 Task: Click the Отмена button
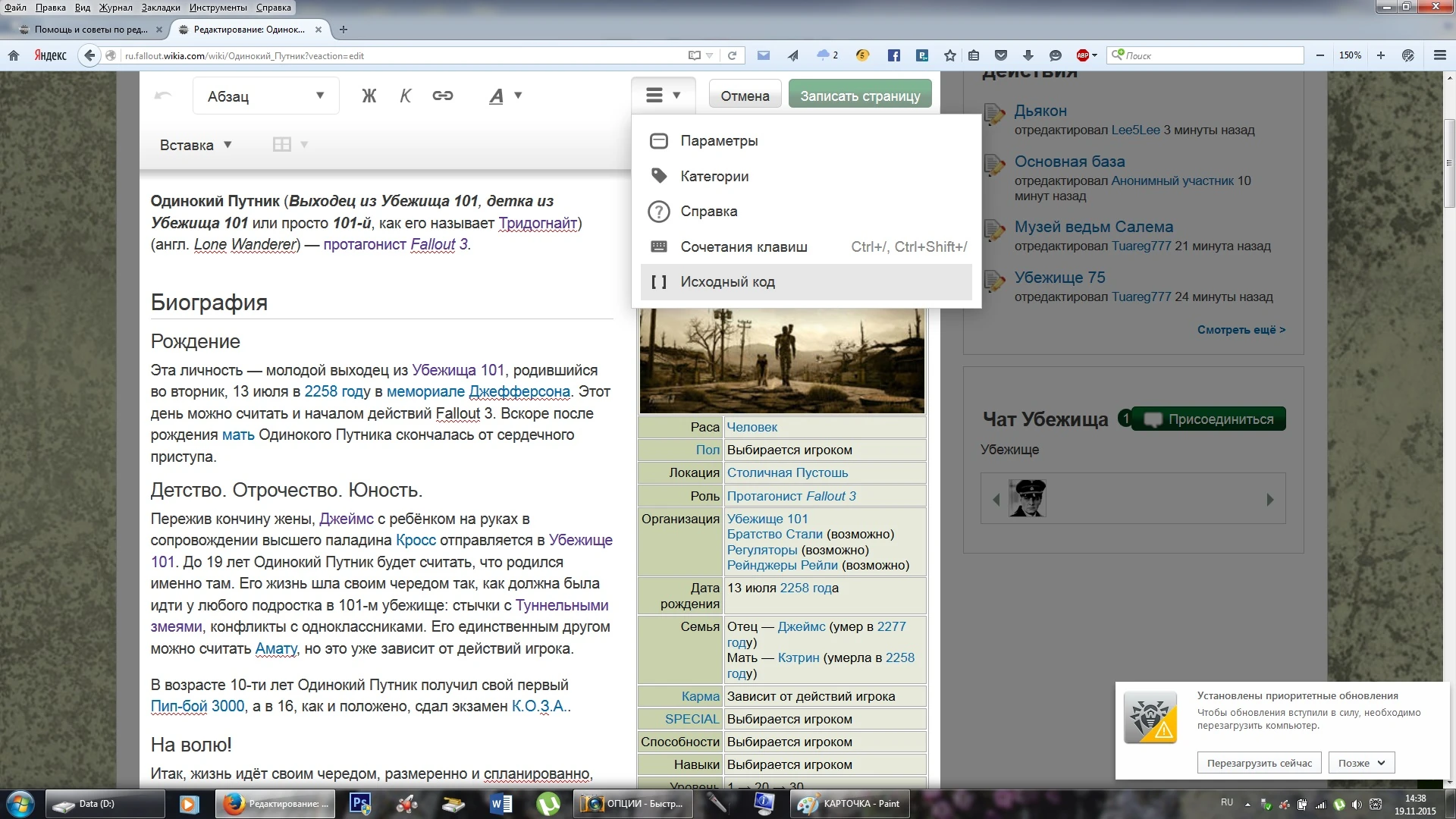[x=744, y=96]
